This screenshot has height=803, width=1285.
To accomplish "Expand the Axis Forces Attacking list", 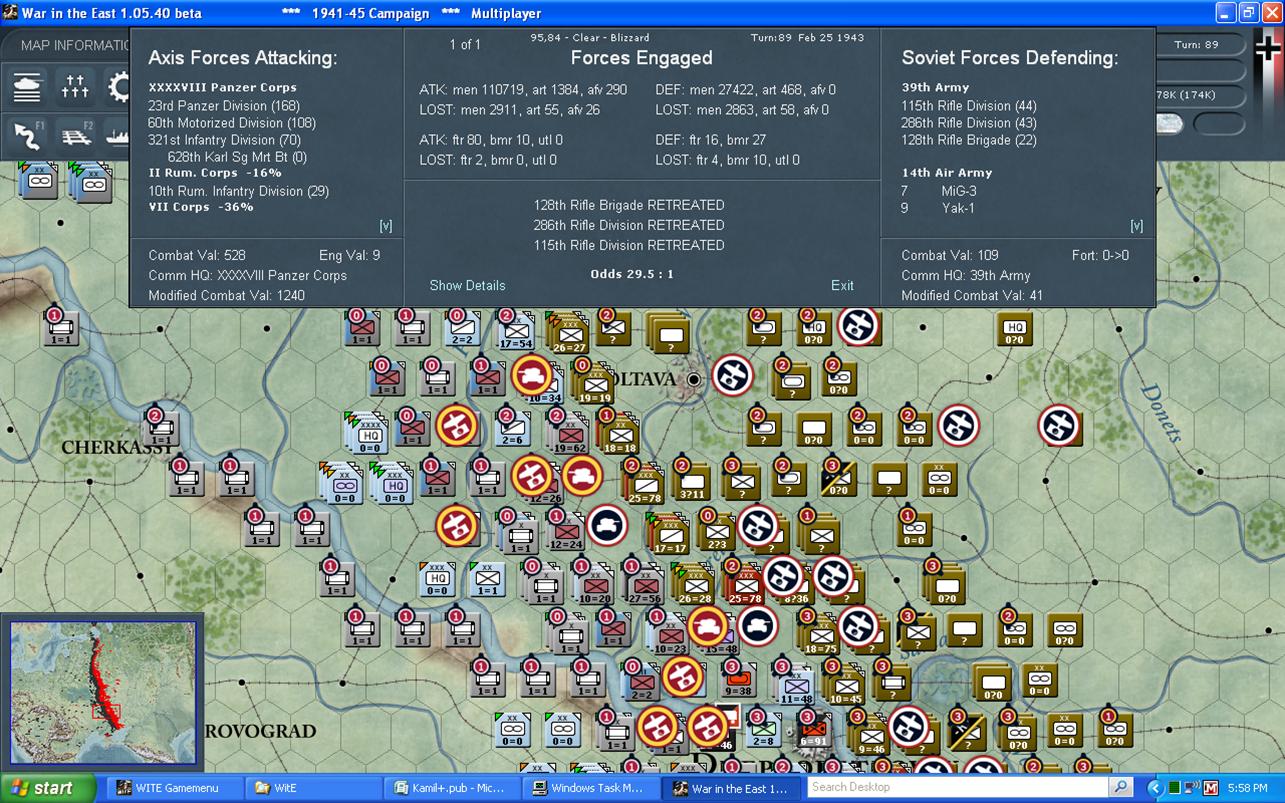I will [386, 226].
